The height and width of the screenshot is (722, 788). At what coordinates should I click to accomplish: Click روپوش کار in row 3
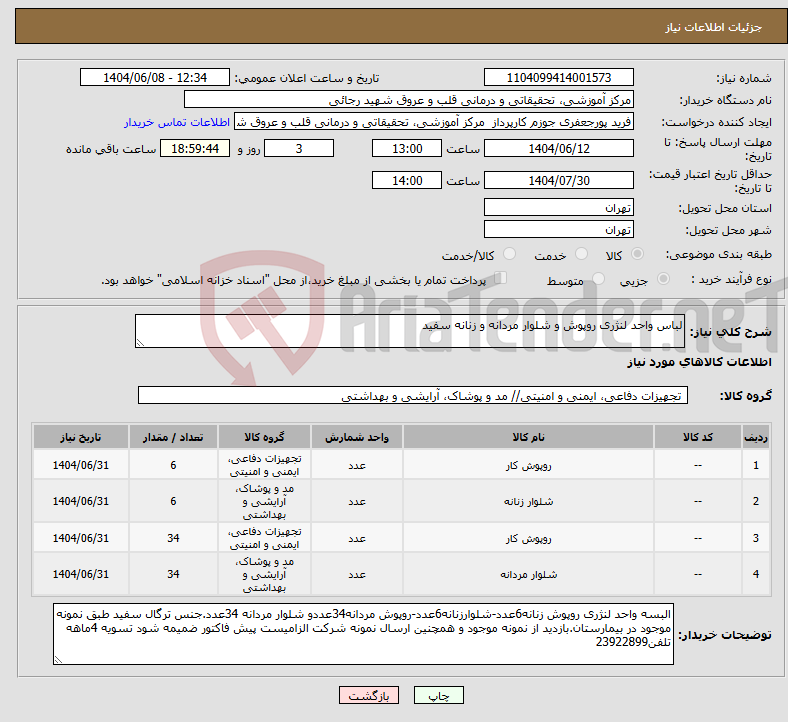(528, 538)
